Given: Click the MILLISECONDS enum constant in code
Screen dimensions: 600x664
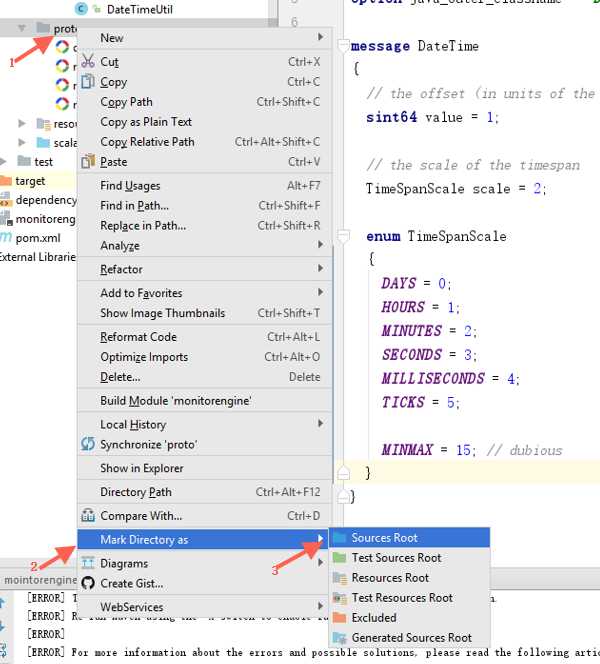Looking at the screenshot, I should tap(432, 378).
